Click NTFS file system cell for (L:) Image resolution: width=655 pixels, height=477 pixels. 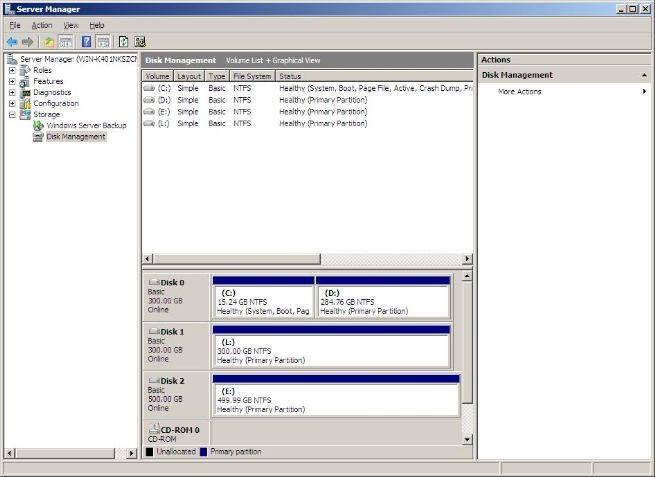click(242, 123)
